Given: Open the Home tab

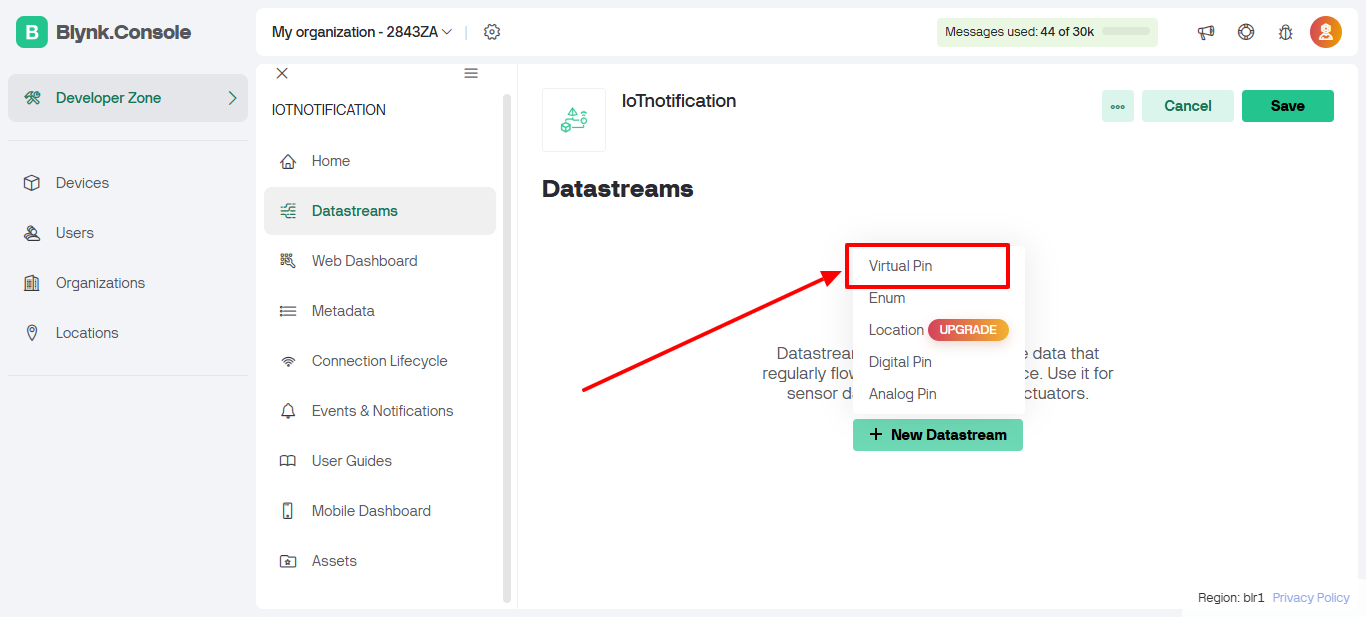Looking at the screenshot, I should (380, 161).
